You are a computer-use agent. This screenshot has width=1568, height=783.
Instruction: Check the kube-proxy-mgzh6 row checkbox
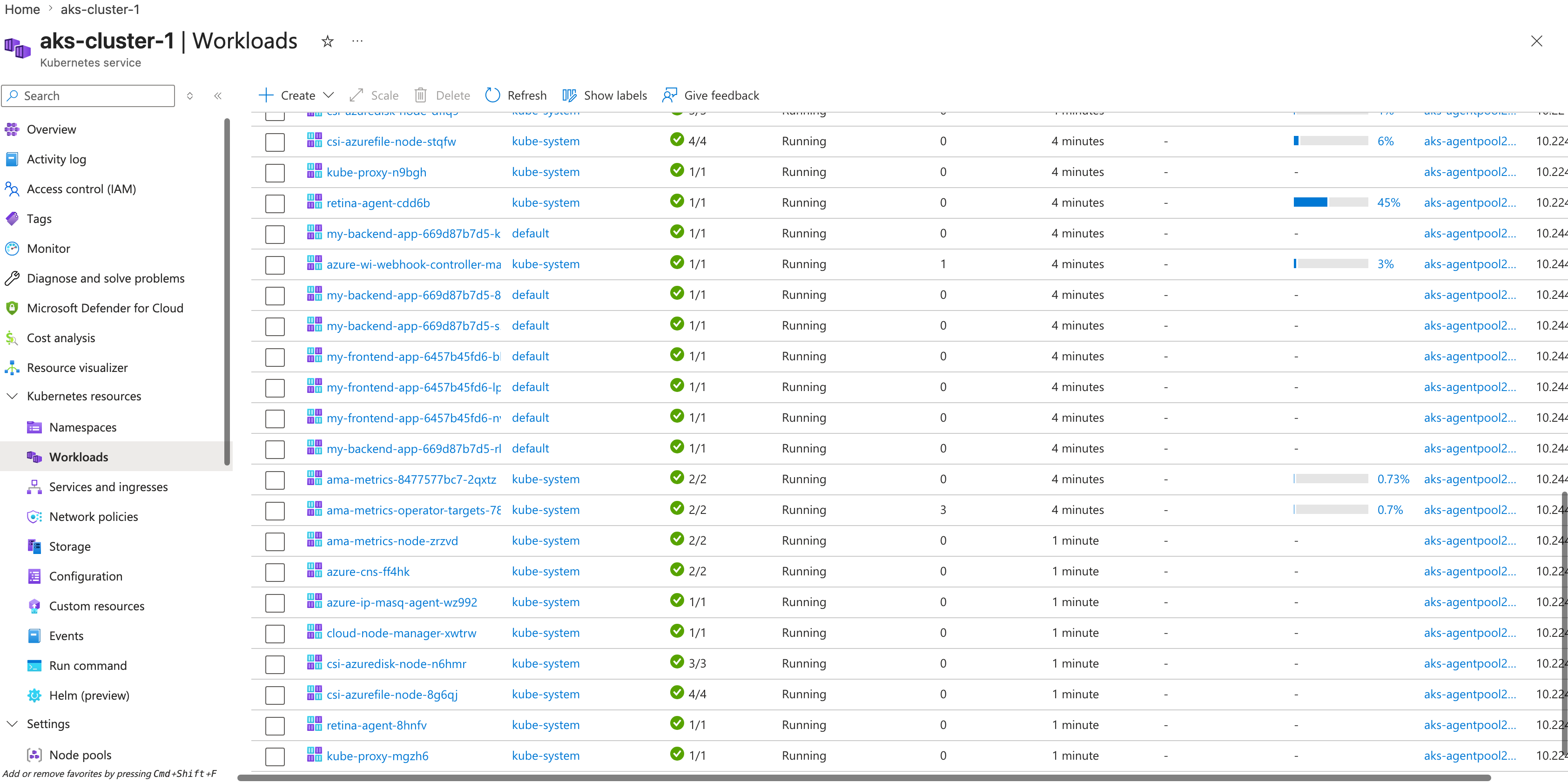(x=275, y=756)
